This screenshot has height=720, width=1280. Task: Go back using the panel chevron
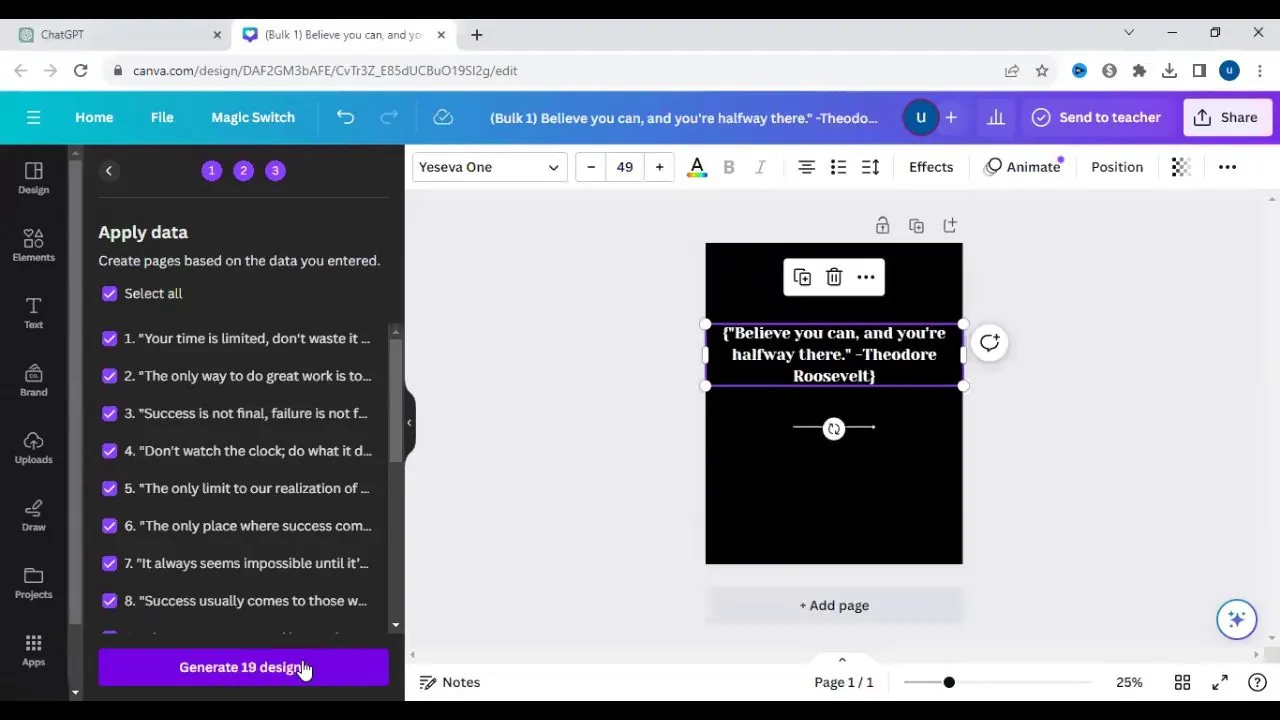pyautogui.click(x=109, y=171)
